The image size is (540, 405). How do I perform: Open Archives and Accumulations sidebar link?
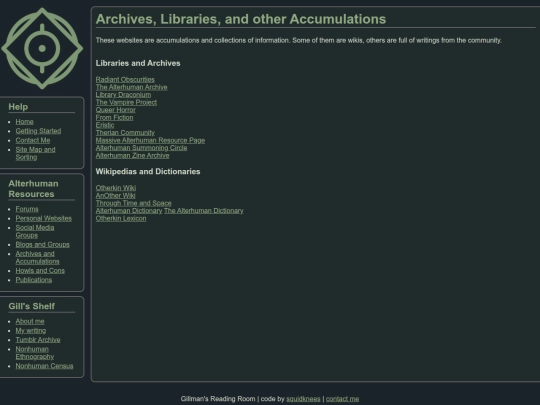[37, 258]
